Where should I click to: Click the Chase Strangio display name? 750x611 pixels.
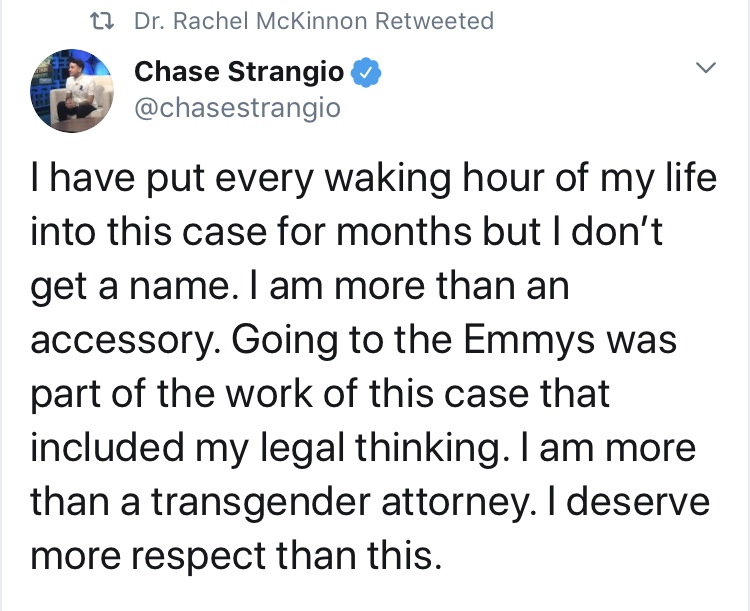[x=239, y=72]
